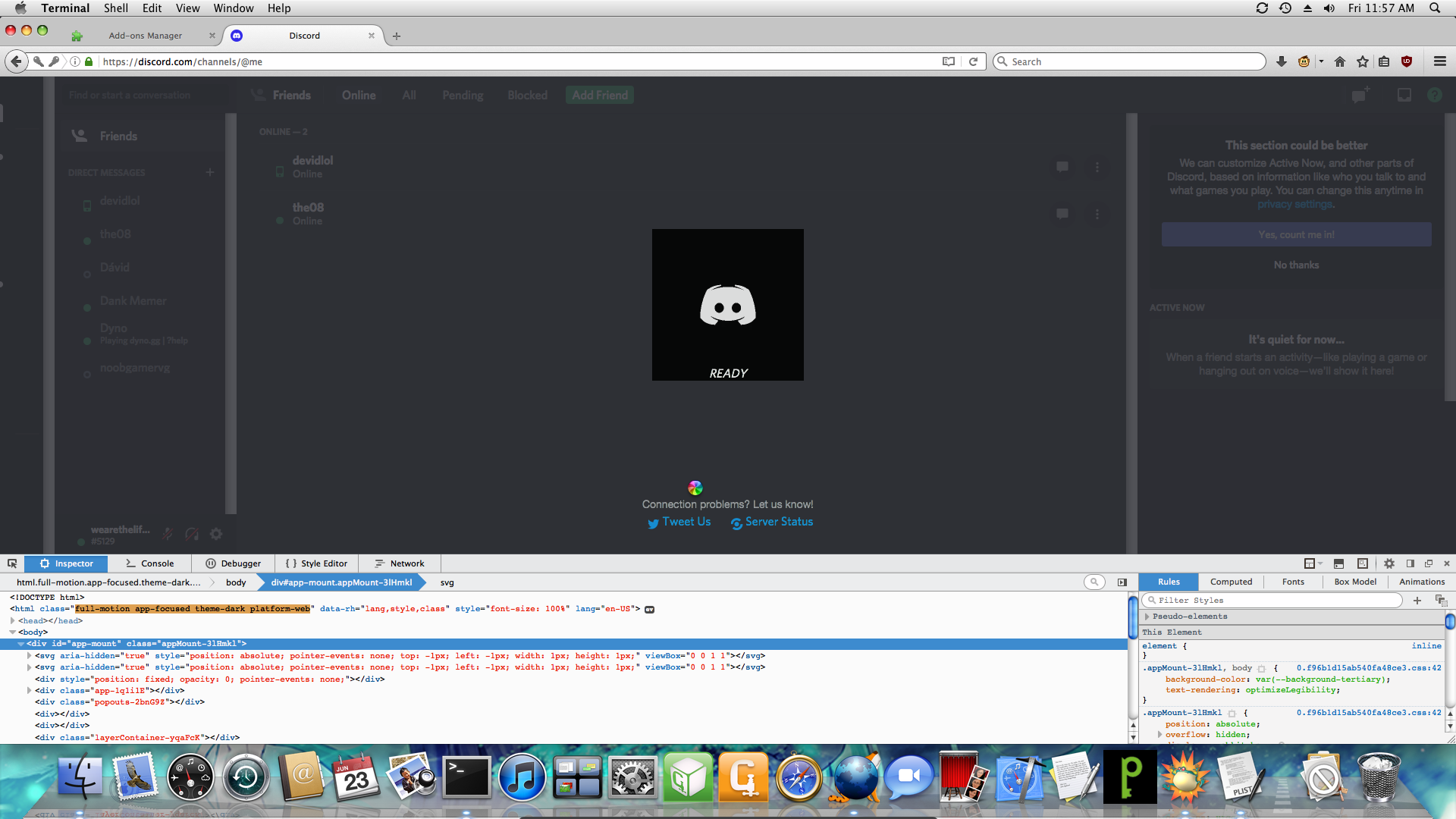Add a new CSS rule with plus
The width and height of the screenshot is (1456, 819).
(x=1417, y=600)
